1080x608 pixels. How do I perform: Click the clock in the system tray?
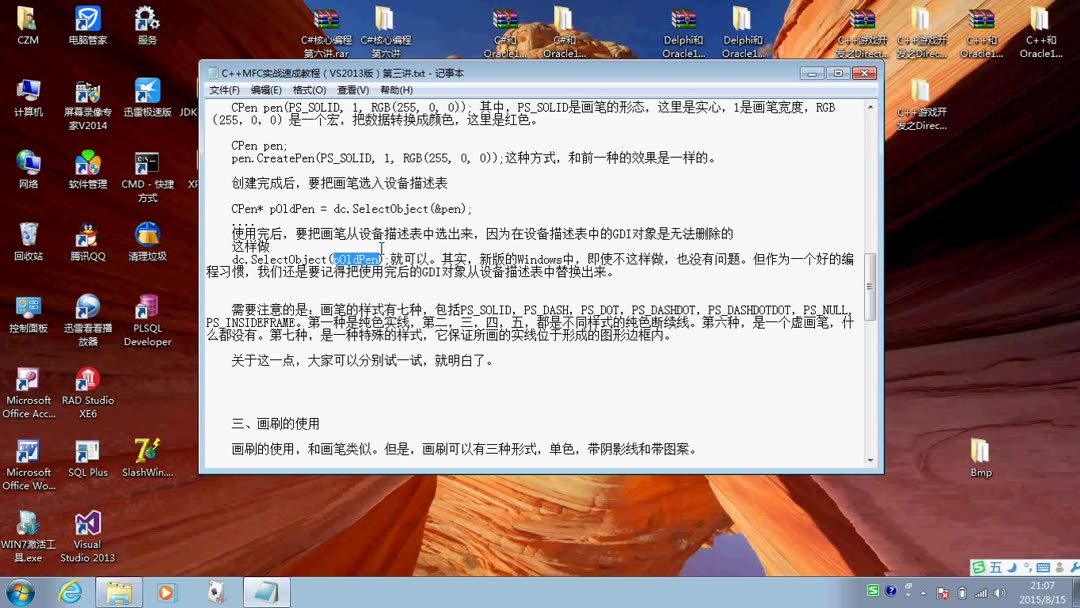pyautogui.click(x=1043, y=590)
